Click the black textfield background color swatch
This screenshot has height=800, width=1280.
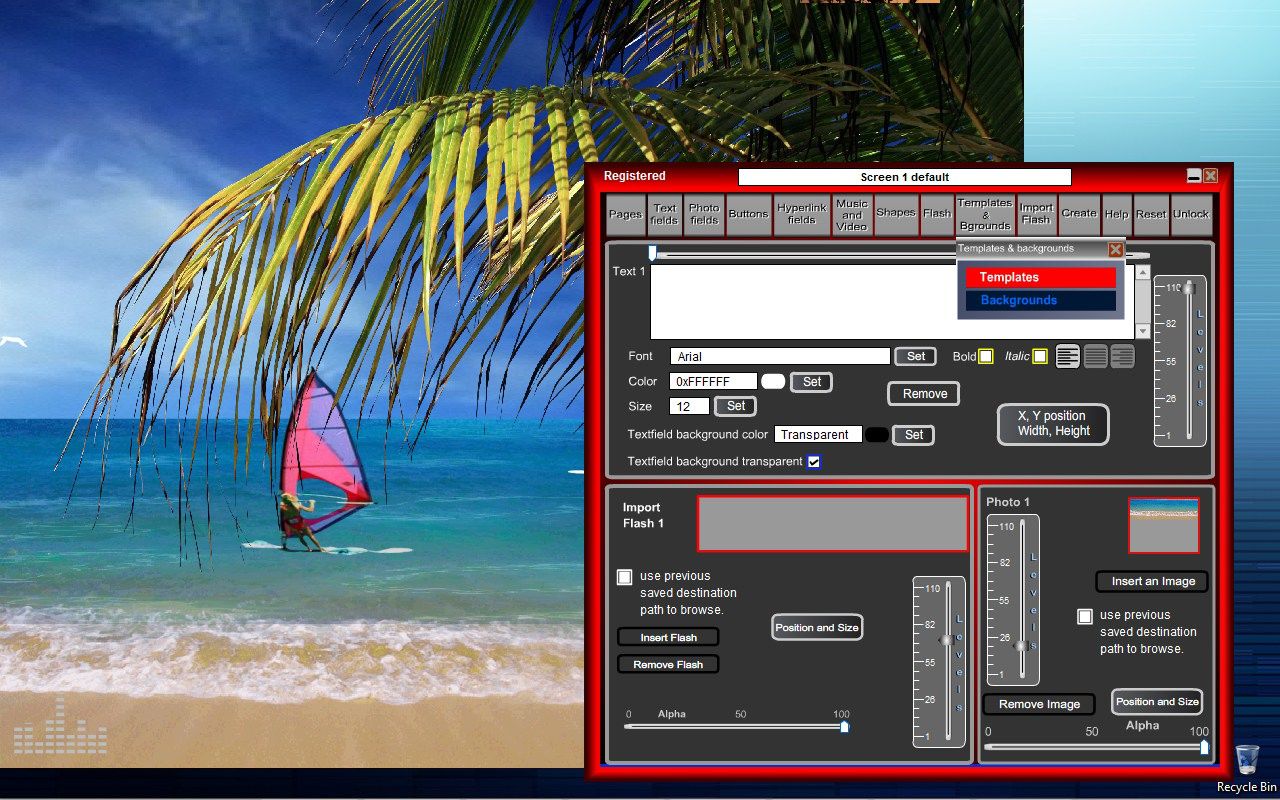[x=876, y=434]
